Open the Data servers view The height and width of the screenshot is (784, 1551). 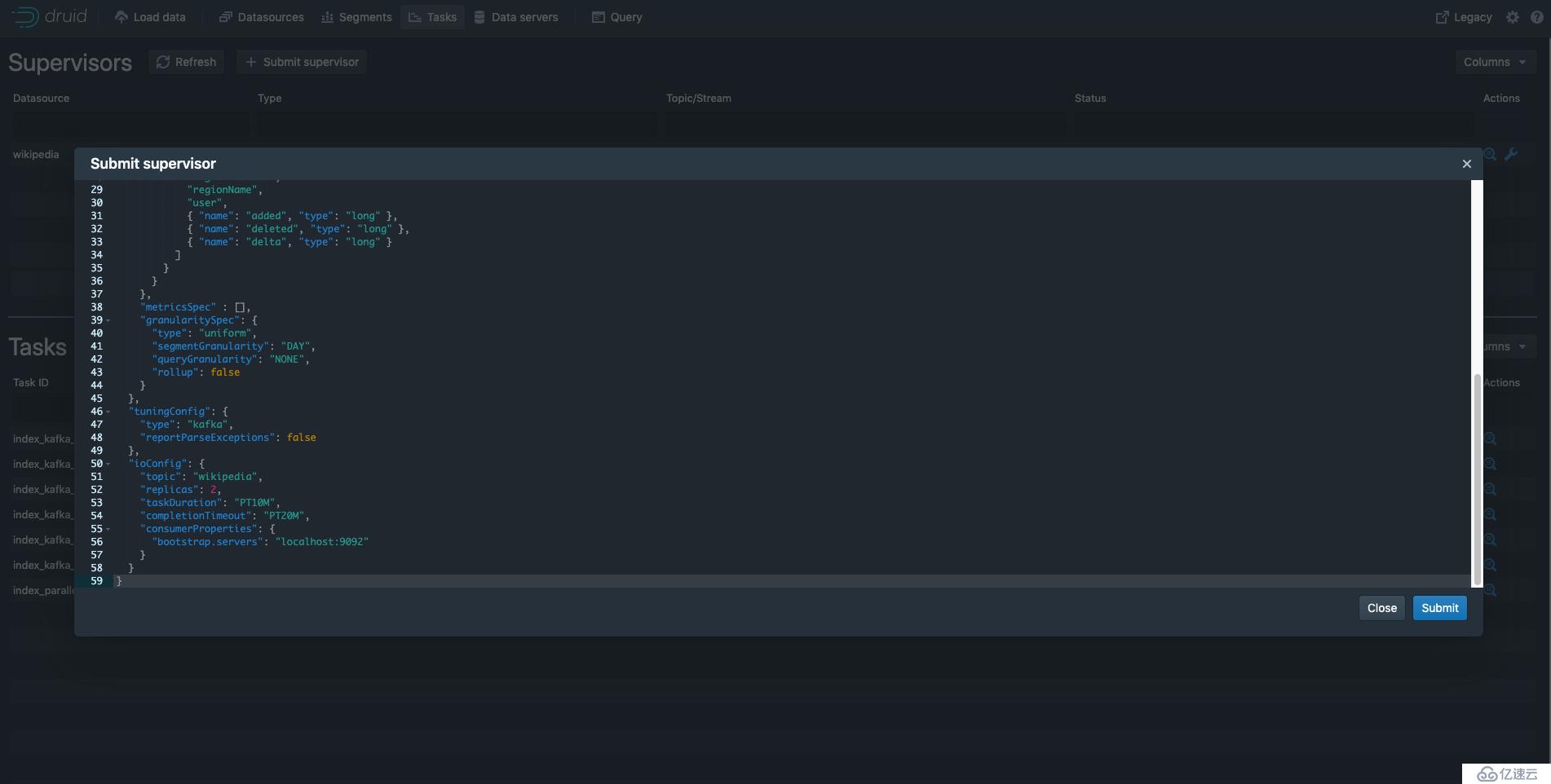tap(516, 17)
